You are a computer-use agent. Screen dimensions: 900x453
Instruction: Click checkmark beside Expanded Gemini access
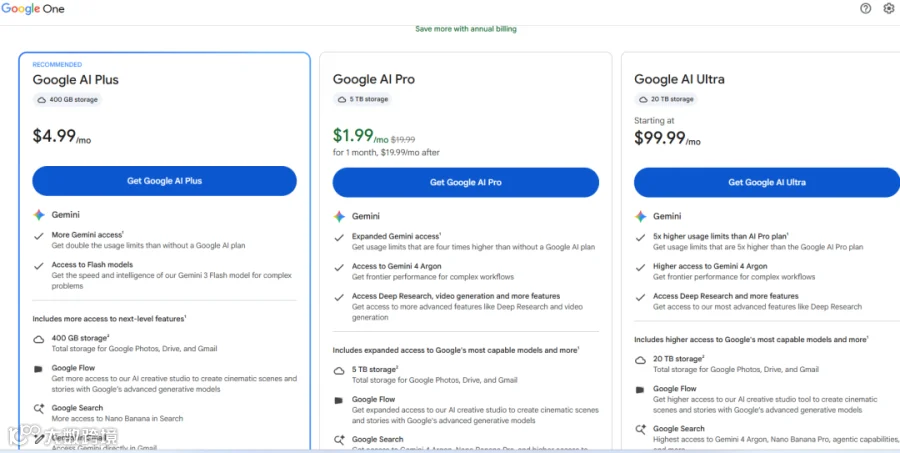[339, 237]
